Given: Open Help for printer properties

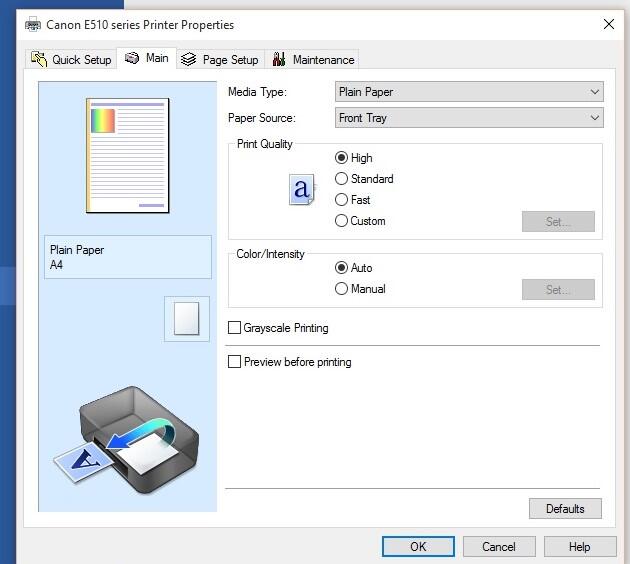Looking at the screenshot, I should tap(580, 546).
